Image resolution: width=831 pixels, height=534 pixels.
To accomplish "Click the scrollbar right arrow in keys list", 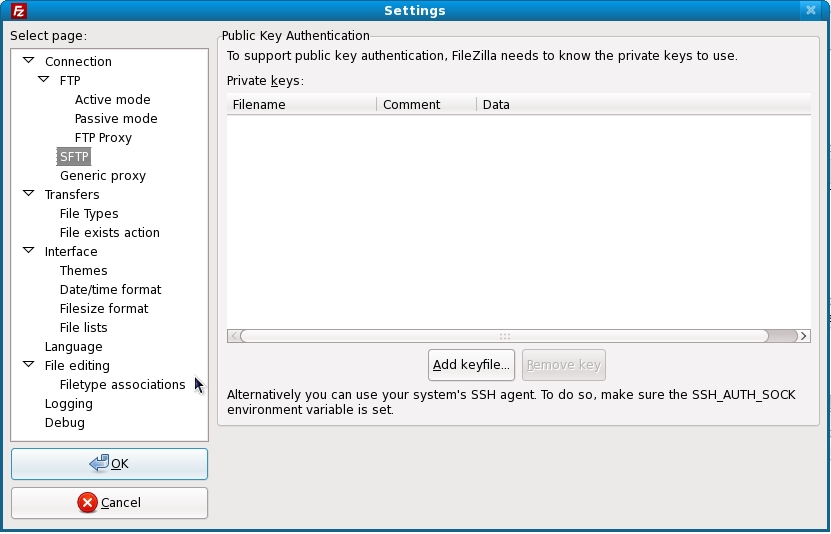I will 804,336.
